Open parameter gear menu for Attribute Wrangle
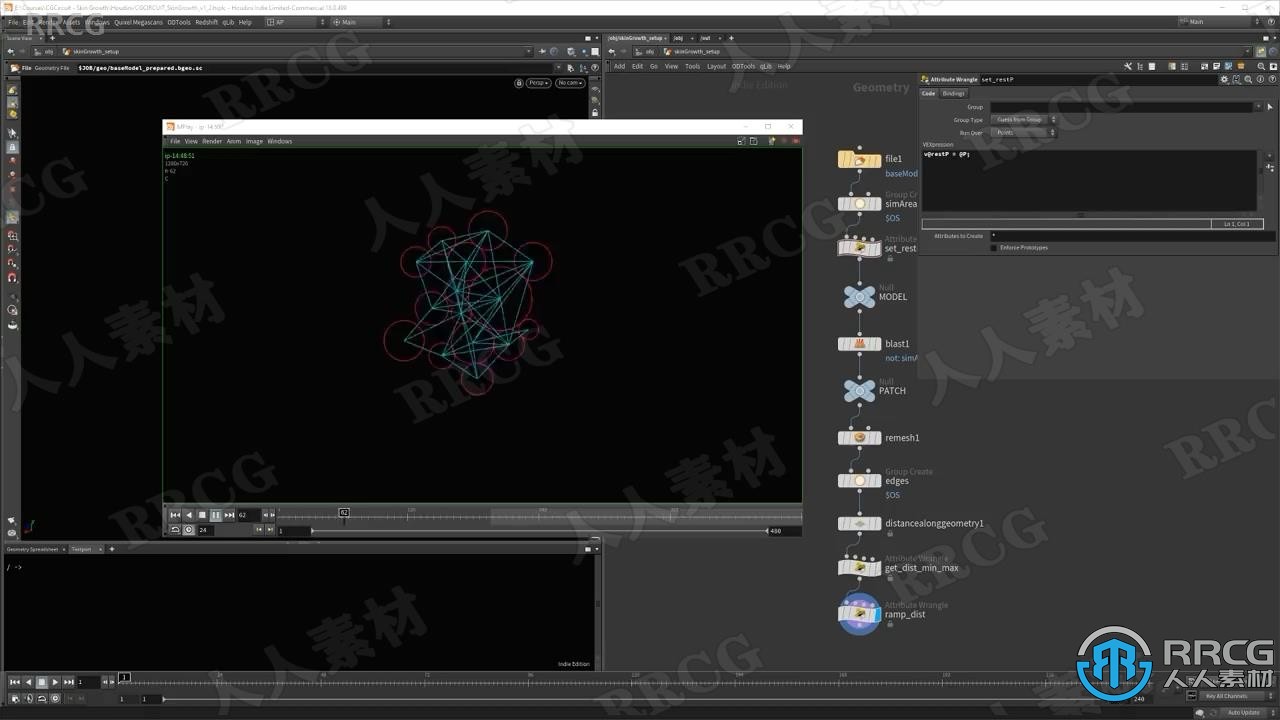This screenshot has height=720, width=1280. (x=1225, y=79)
